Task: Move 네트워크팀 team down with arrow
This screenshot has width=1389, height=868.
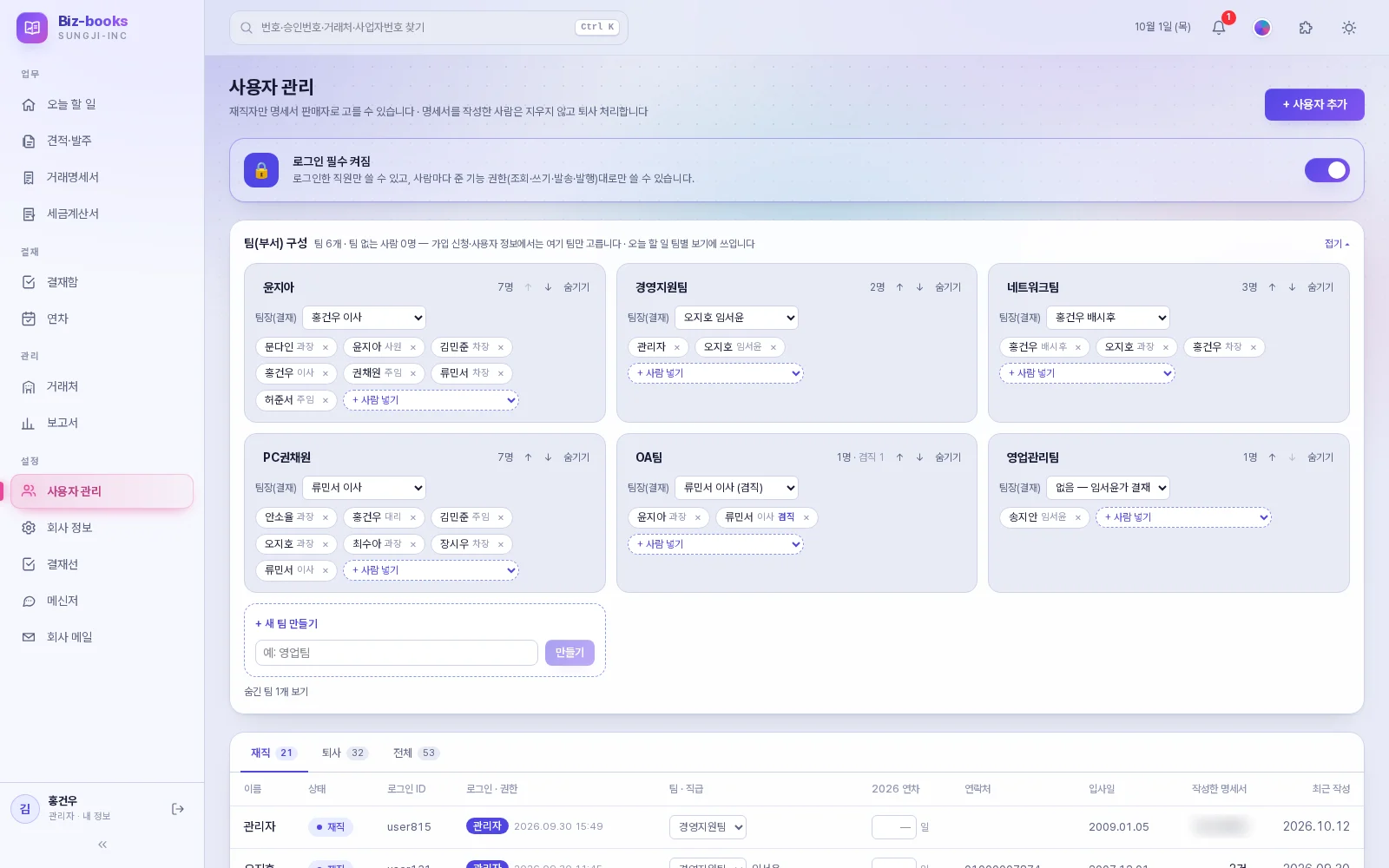Action: 1292,287
